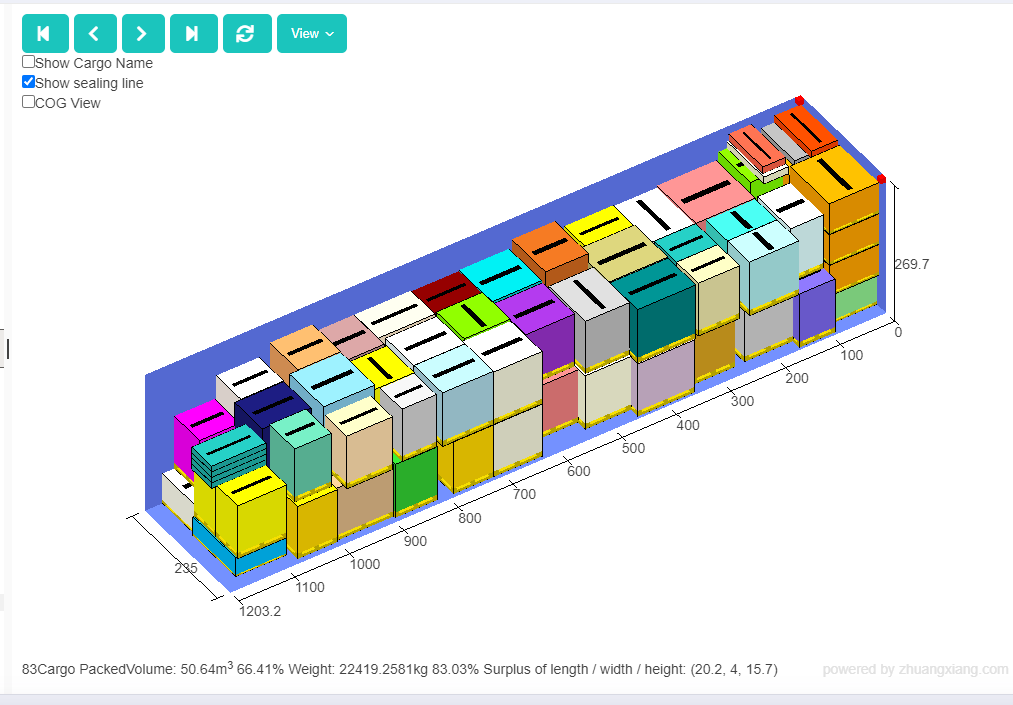Screen dimensions: 1013x705
Task: Jump to the first loading step
Action: point(45,34)
